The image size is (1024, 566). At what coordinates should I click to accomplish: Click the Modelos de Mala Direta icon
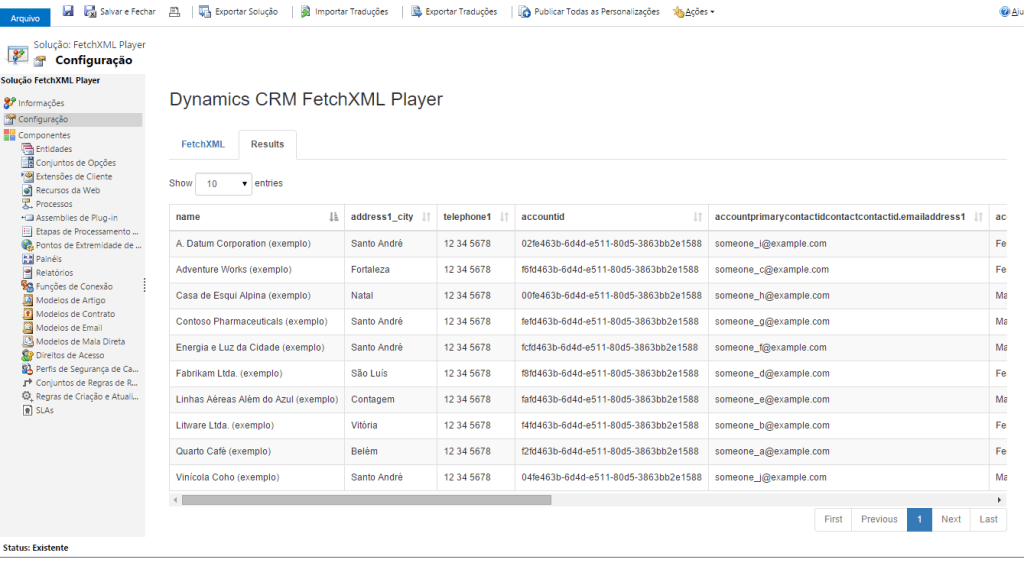tap(27, 341)
